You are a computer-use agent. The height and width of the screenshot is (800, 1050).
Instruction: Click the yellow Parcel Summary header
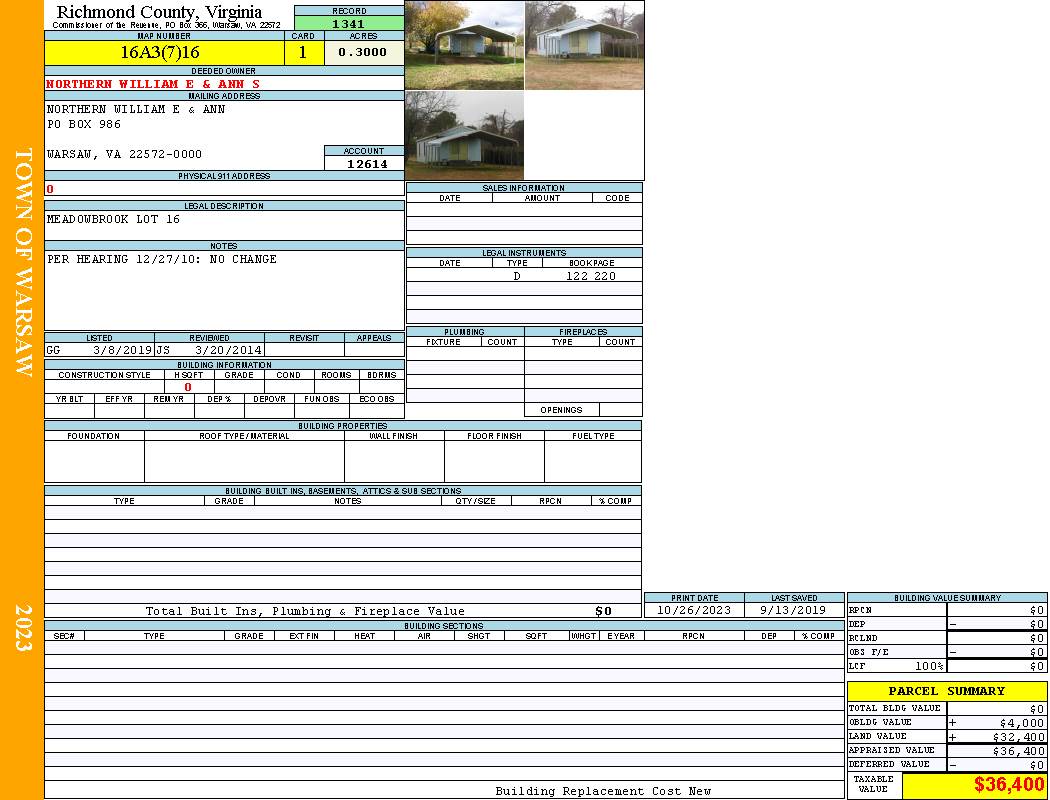pos(946,691)
